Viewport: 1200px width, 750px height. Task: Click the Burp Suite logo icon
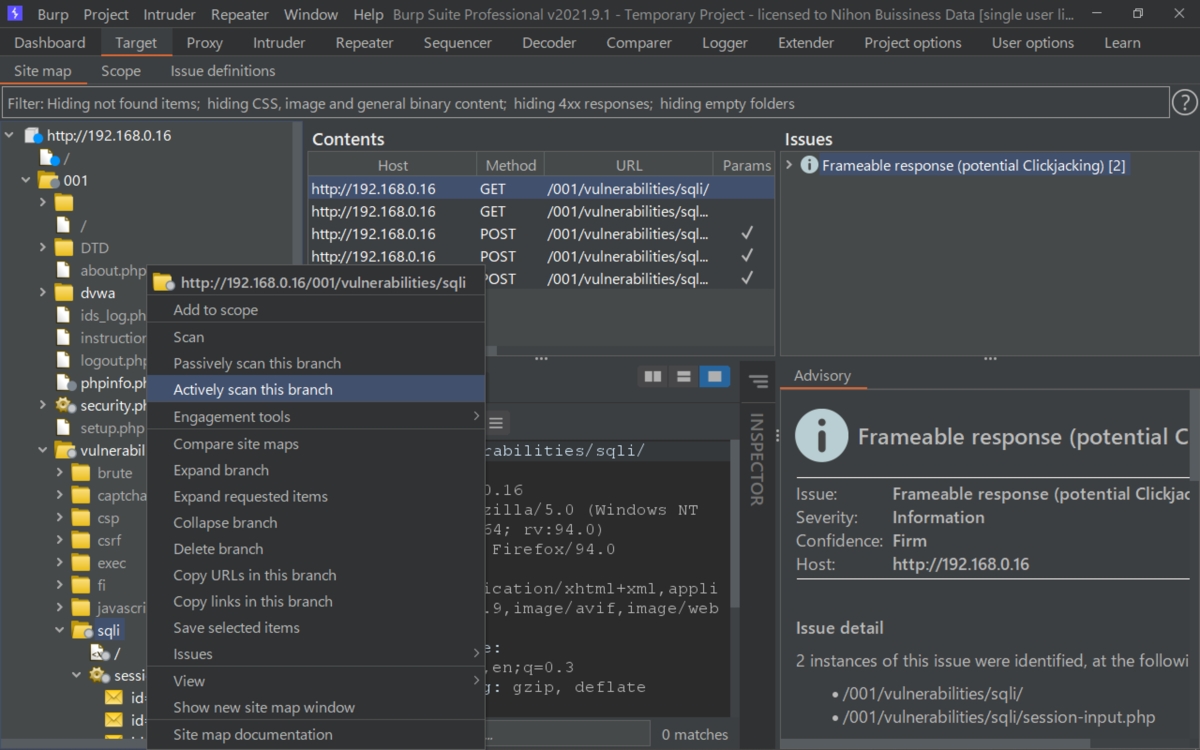[16, 14]
